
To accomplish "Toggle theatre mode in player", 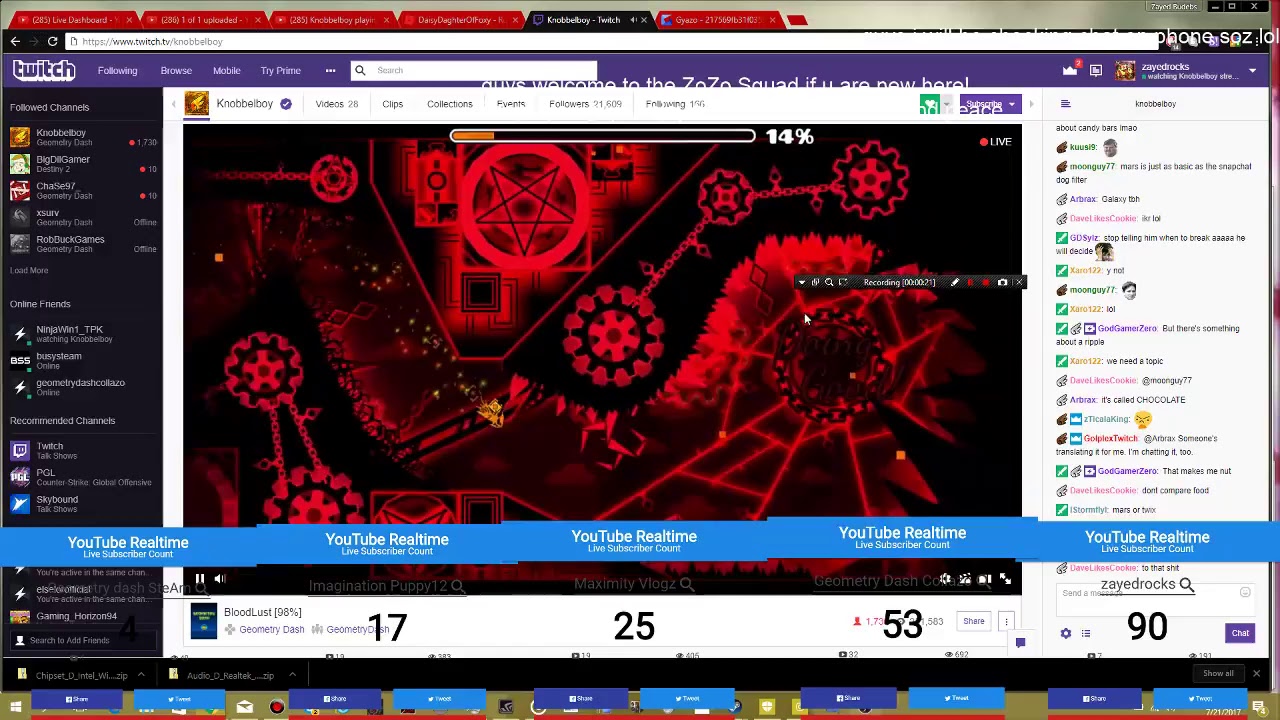I will (984, 579).
